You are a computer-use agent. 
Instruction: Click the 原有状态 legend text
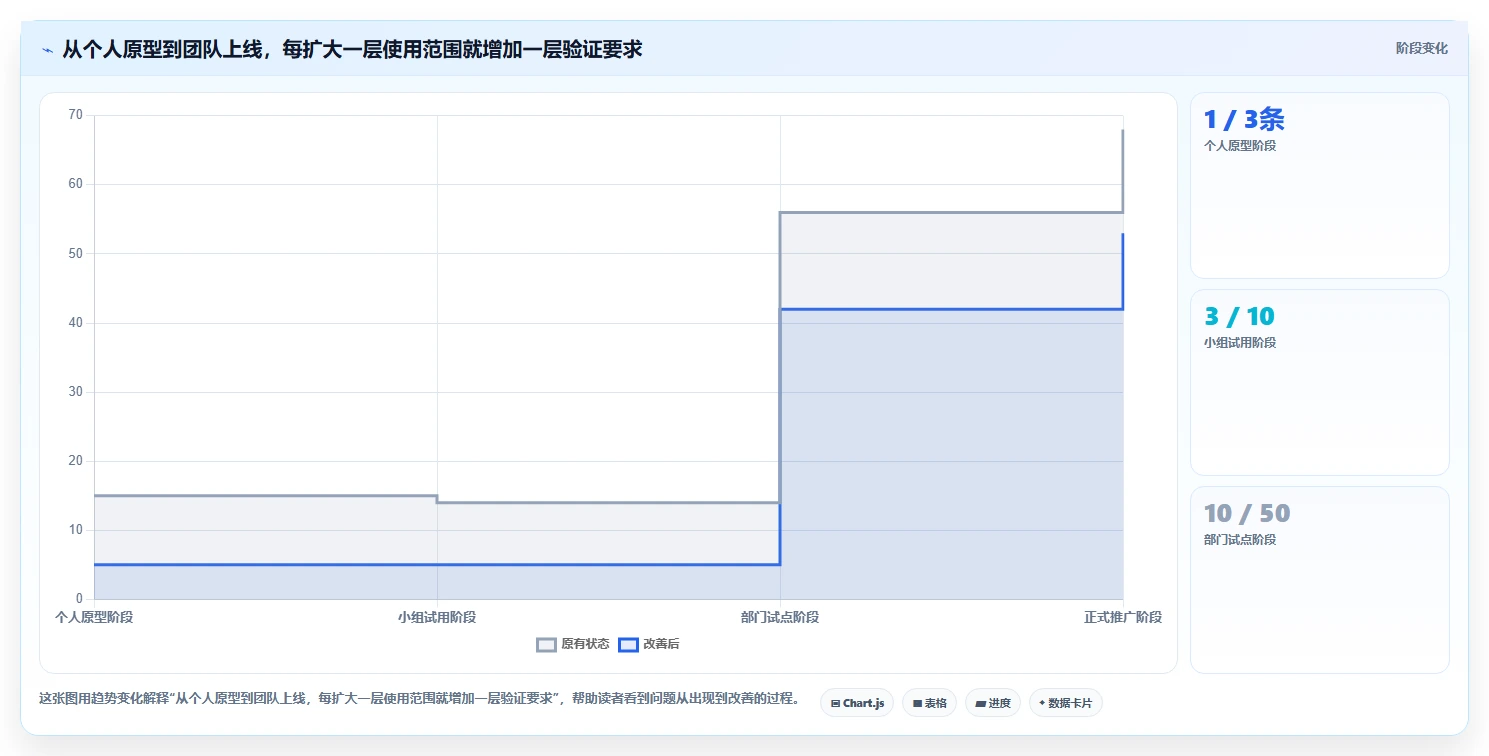[x=585, y=644]
